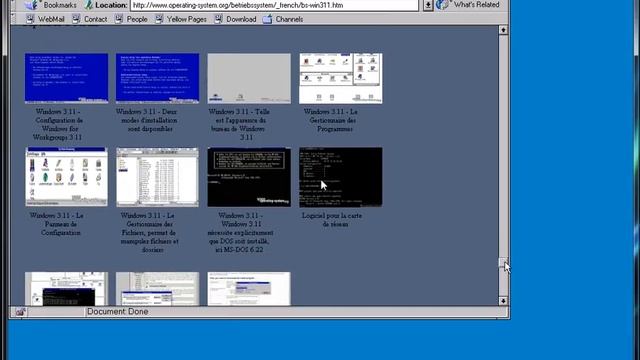Open thumbnail Logiciel pour la carte de réseau
The width and height of the screenshot is (640, 360).
point(341,177)
